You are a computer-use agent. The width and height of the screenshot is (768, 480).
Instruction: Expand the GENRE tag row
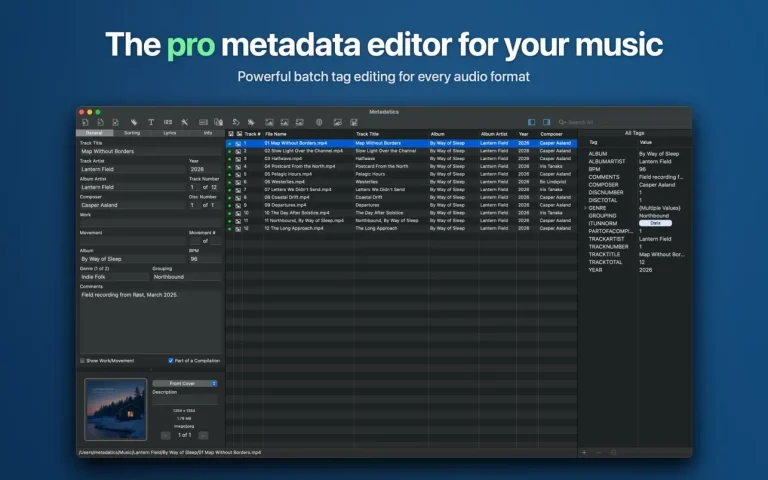pyautogui.click(x=585, y=208)
